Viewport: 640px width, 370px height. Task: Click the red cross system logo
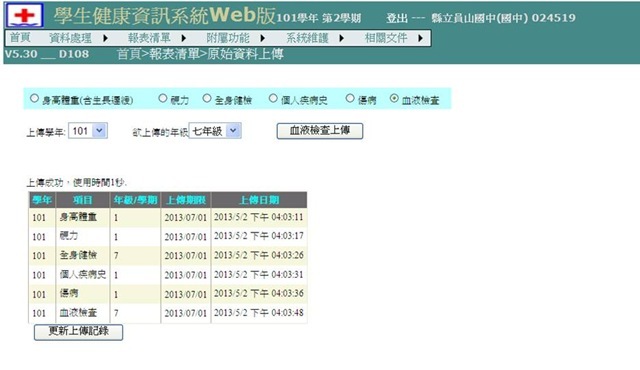click(24, 15)
